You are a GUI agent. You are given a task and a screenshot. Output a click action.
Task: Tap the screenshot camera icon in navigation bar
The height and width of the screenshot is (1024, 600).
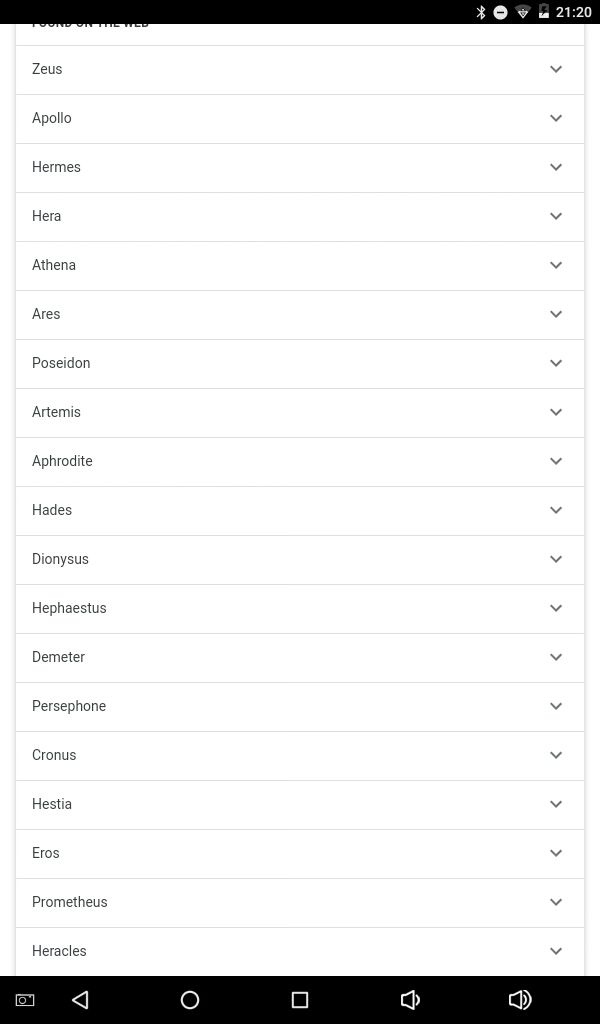[x=25, y=1000]
